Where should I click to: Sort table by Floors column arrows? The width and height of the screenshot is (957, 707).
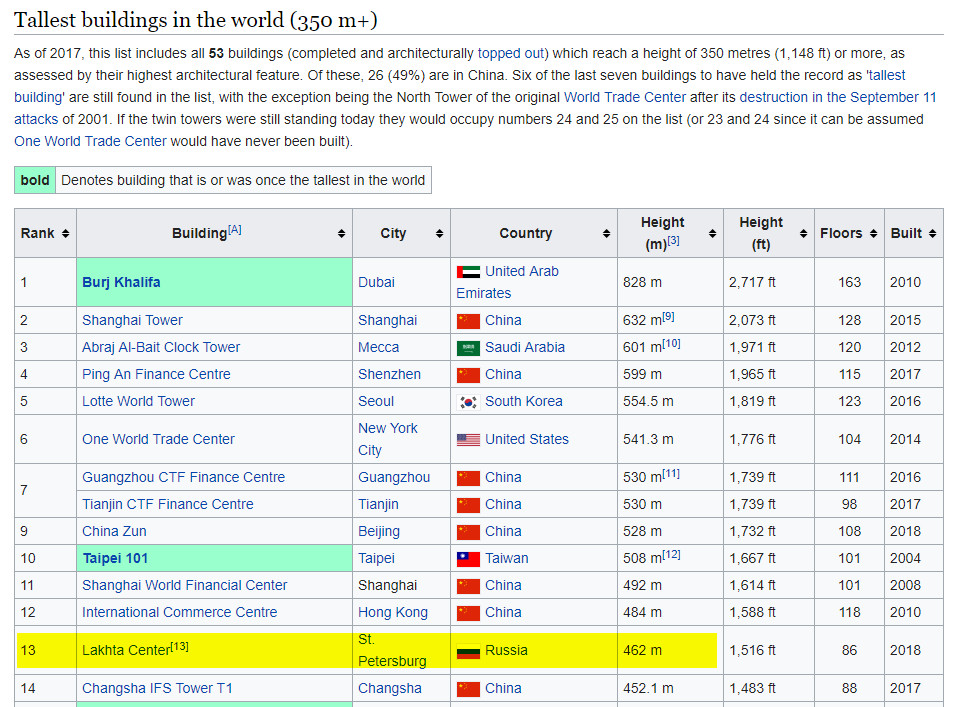(x=873, y=233)
